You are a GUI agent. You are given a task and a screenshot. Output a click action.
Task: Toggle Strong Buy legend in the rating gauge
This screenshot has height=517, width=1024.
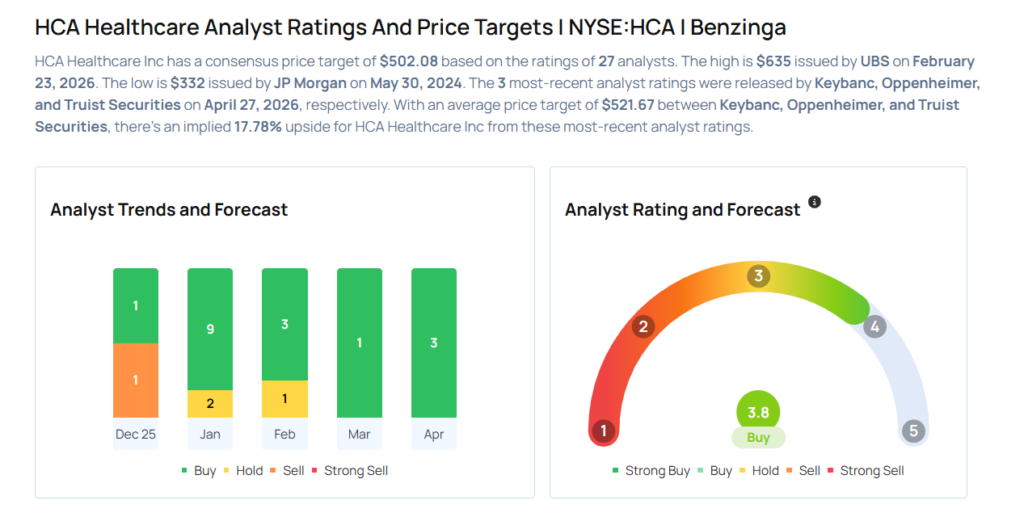tap(650, 470)
